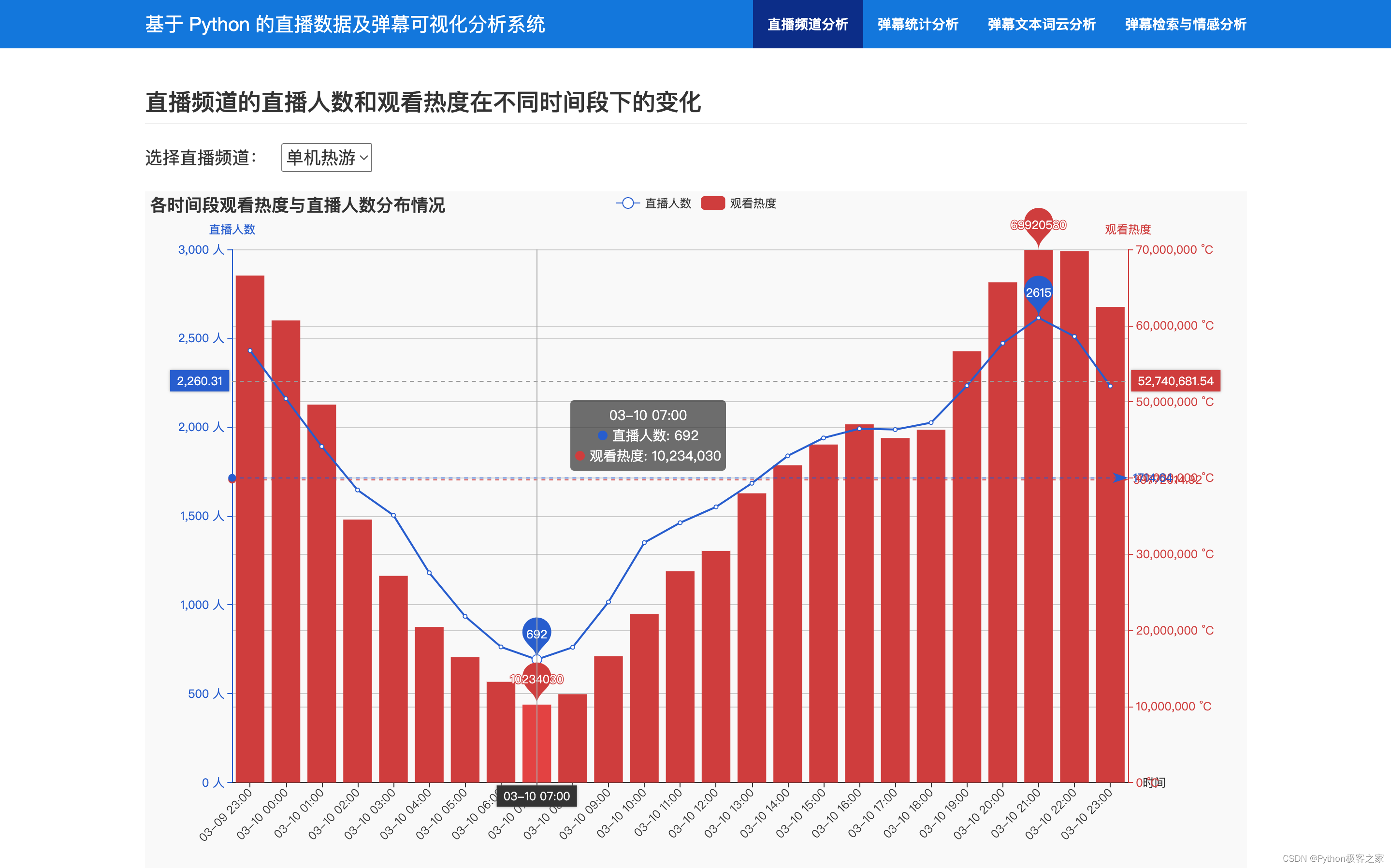
Task: Select the active 直播频道分析 nav item
Action: [x=807, y=24]
